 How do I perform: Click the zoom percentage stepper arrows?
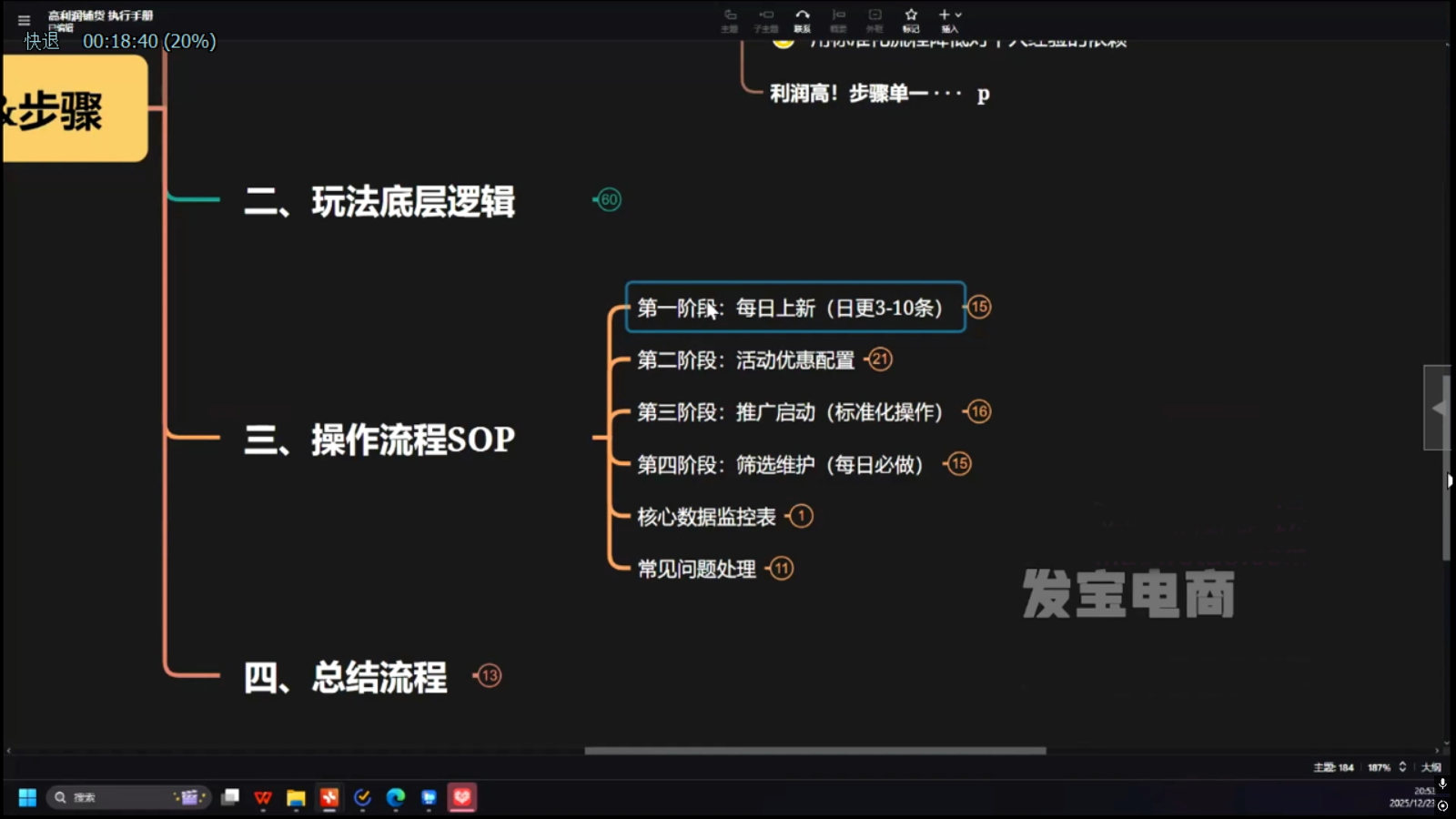[x=1402, y=767]
